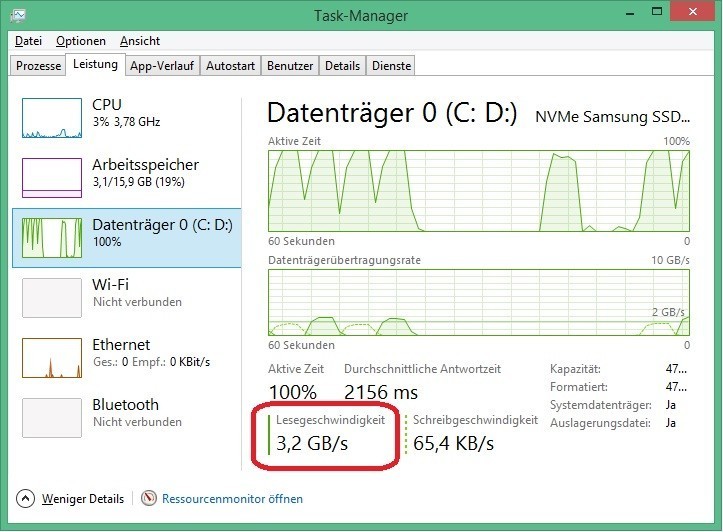Click the Kapazität label
723x532 pixels.
coord(575,369)
